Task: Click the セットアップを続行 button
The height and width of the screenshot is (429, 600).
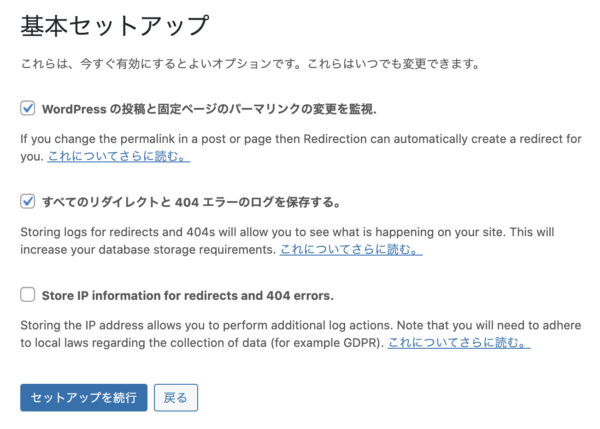Action: point(84,397)
